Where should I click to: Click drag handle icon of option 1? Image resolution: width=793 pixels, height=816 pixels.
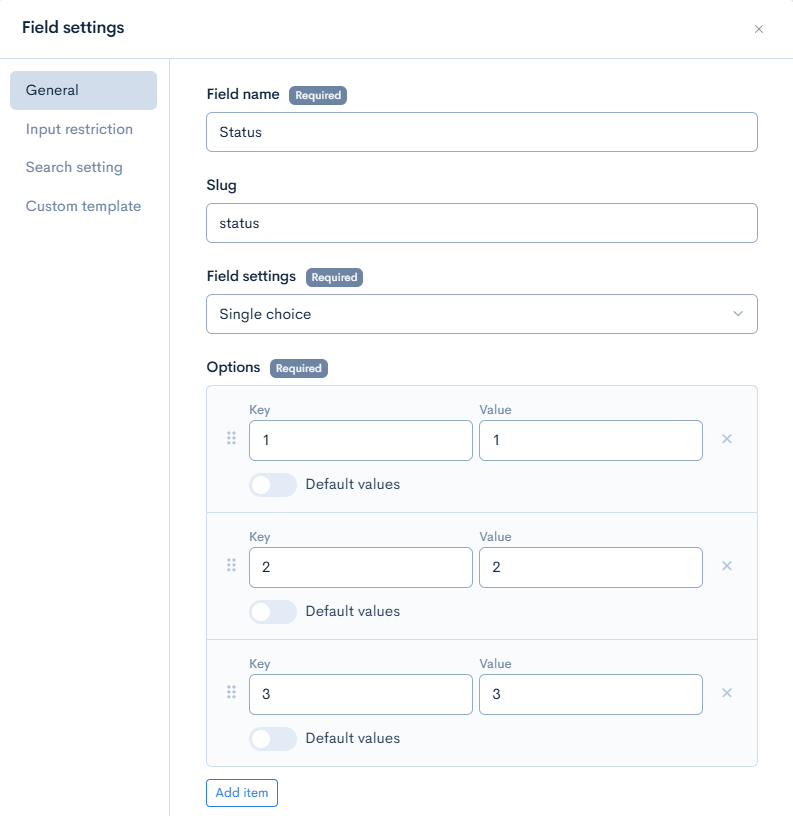(x=231, y=438)
